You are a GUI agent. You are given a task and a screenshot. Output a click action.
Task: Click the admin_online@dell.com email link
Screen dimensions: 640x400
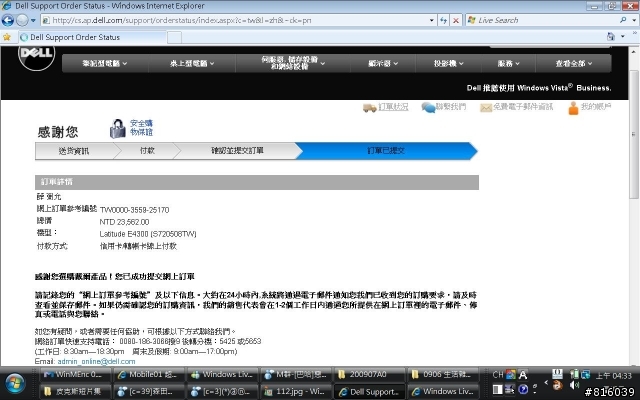pos(96,362)
